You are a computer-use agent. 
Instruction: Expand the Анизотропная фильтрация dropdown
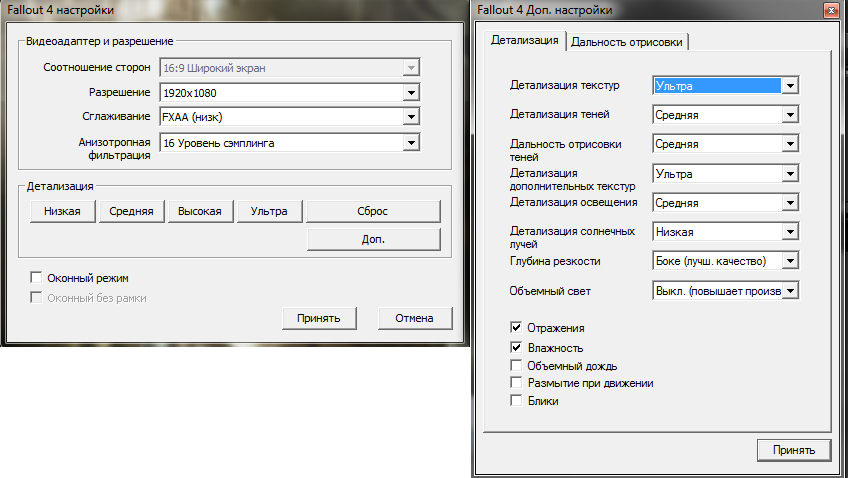pyautogui.click(x=289, y=143)
